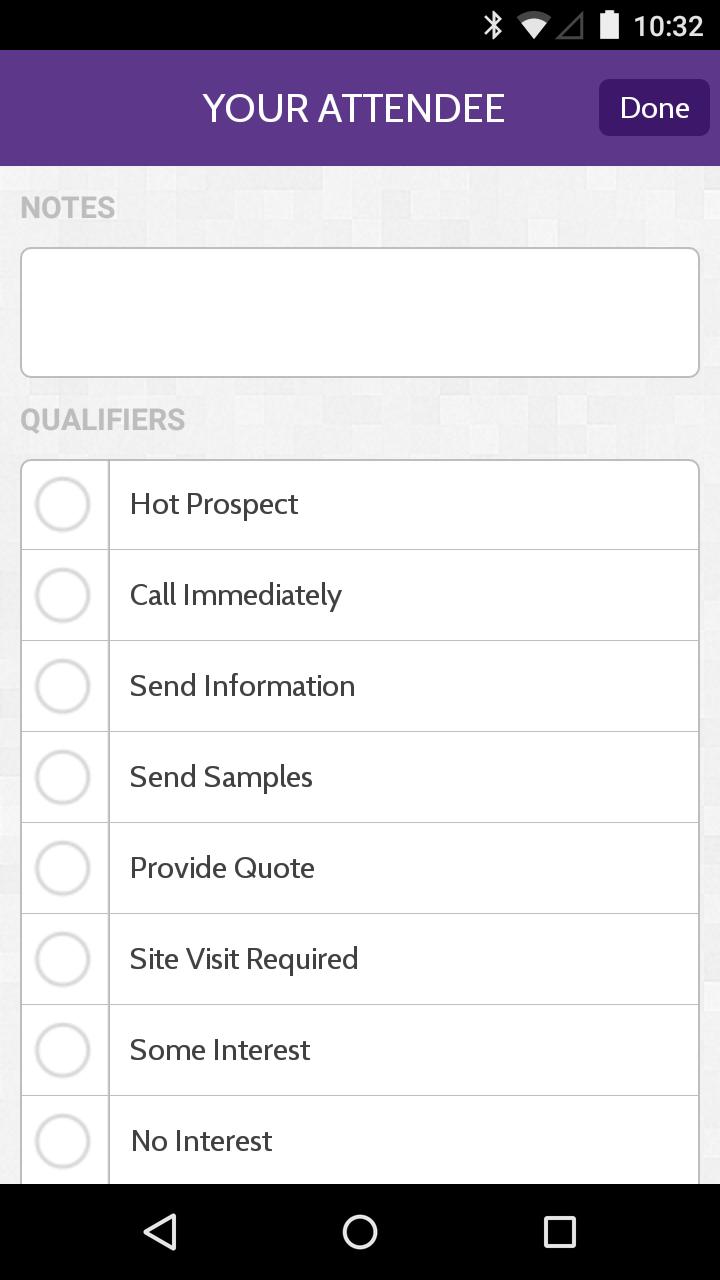The height and width of the screenshot is (1280, 720).
Task: Tap the battery icon in status bar
Action: [609, 25]
